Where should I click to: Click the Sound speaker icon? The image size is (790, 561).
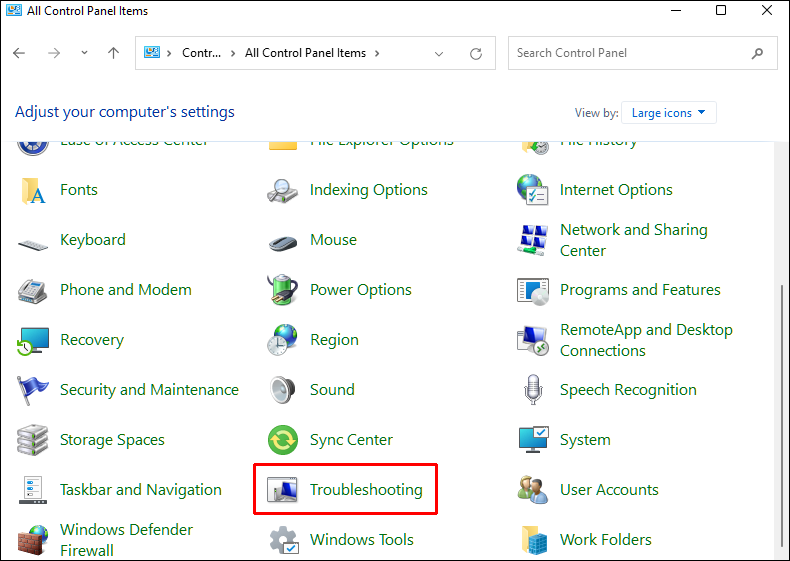coord(283,390)
